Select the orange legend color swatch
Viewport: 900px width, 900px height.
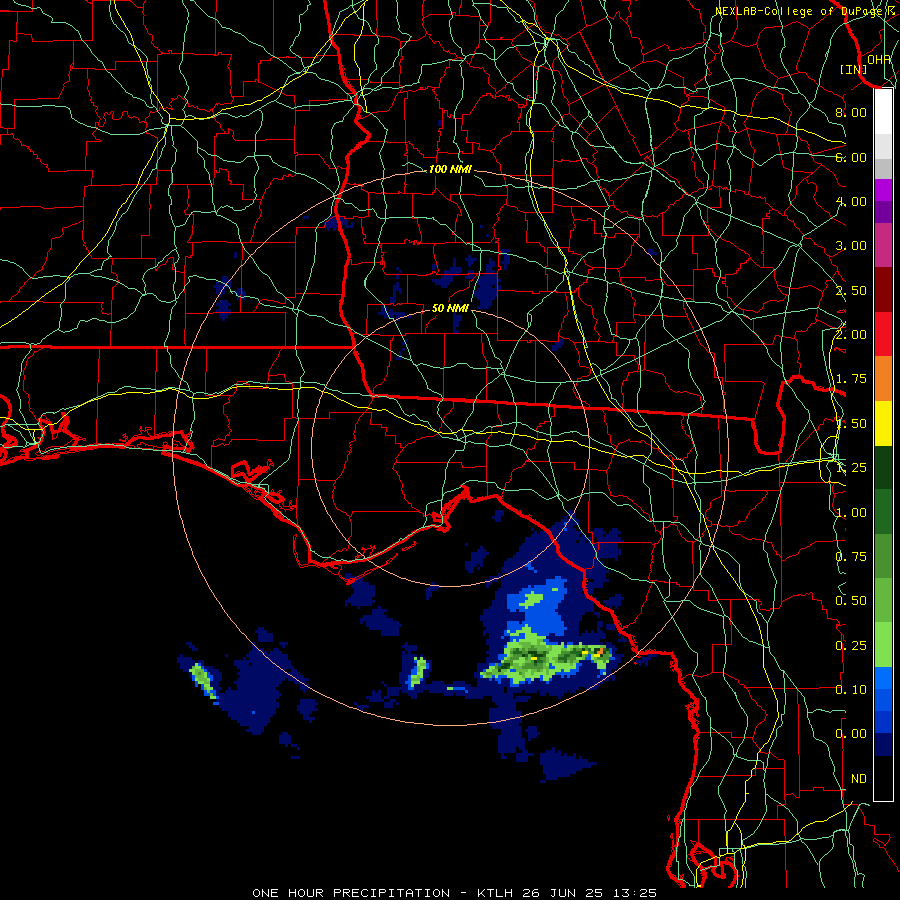pyautogui.click(x=883, y=379)
